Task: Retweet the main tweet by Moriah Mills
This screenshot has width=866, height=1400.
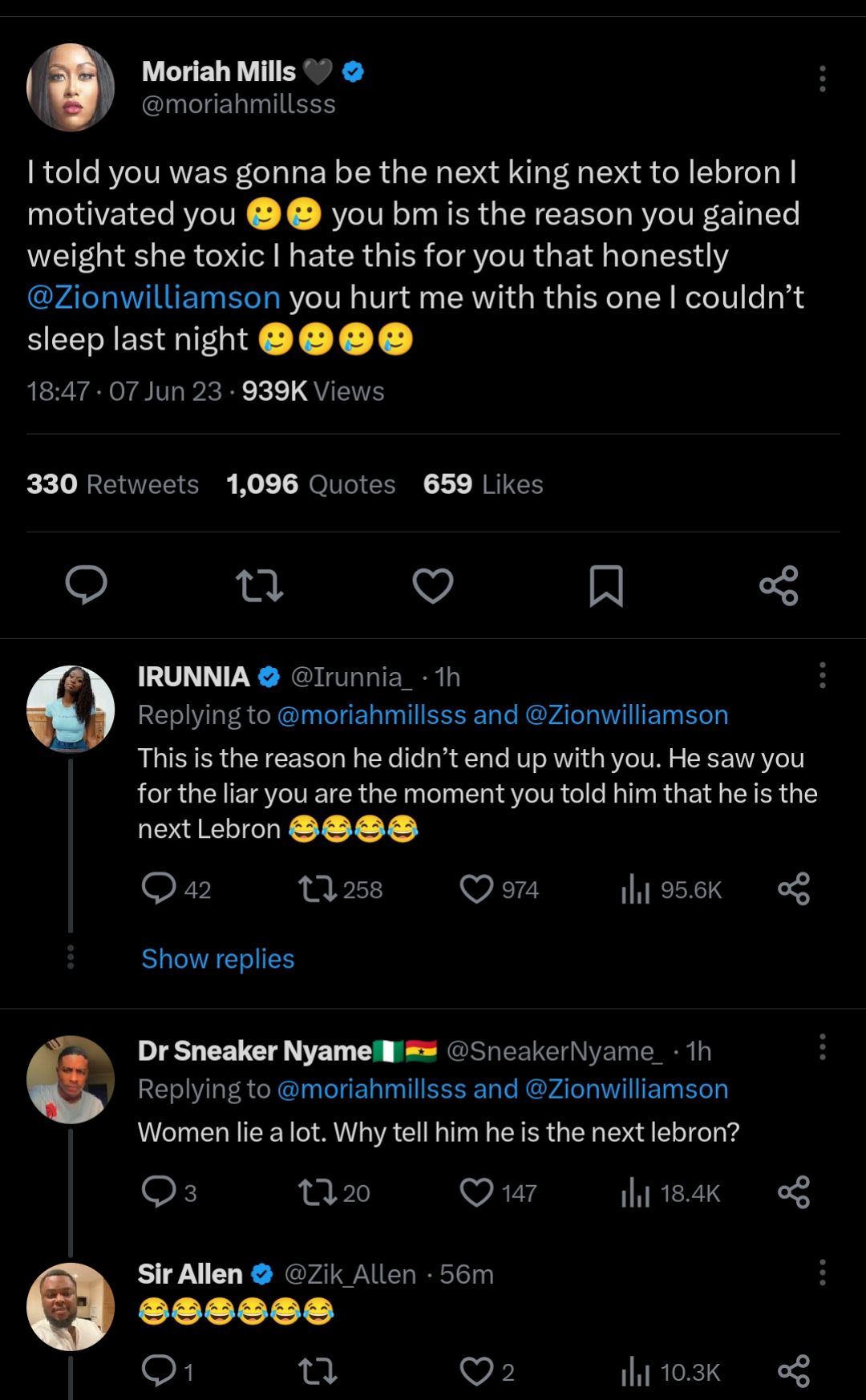Action: [x=260, y=585]
